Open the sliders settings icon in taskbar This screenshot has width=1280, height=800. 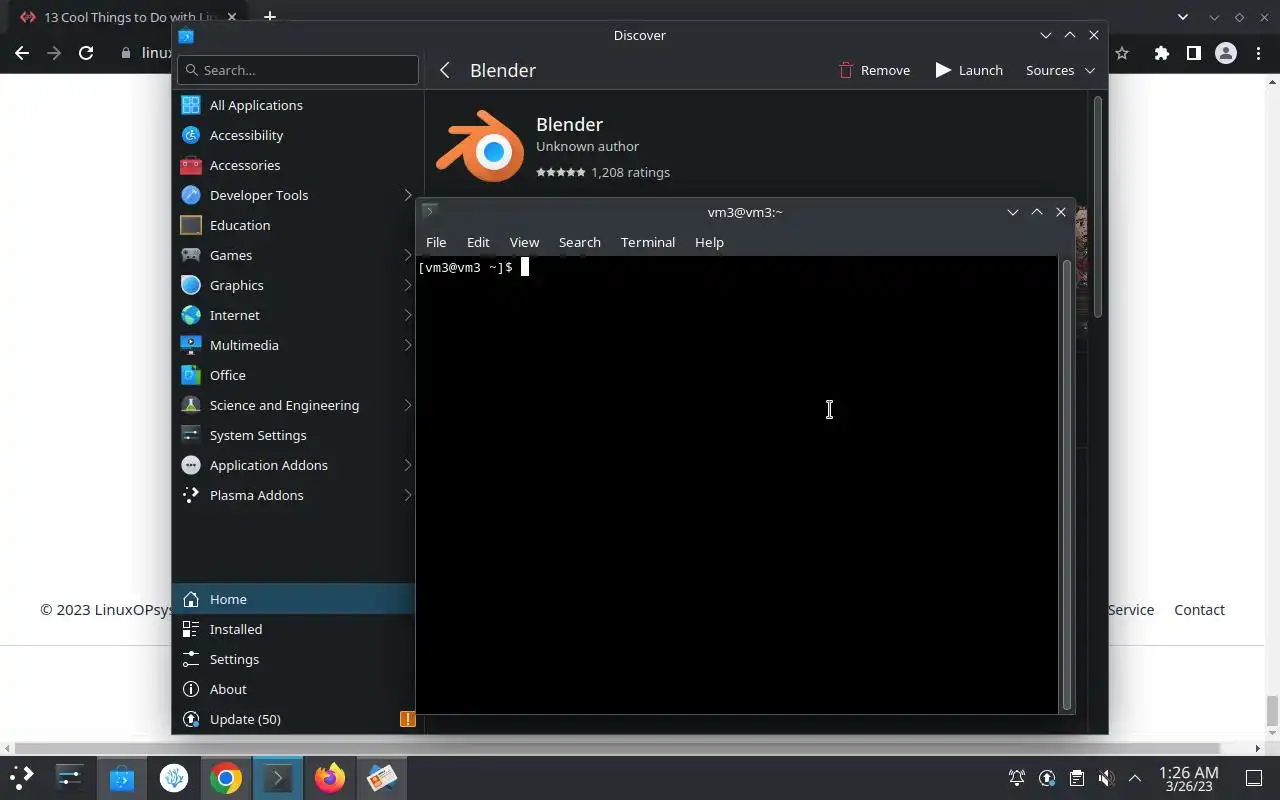point(70,777)
